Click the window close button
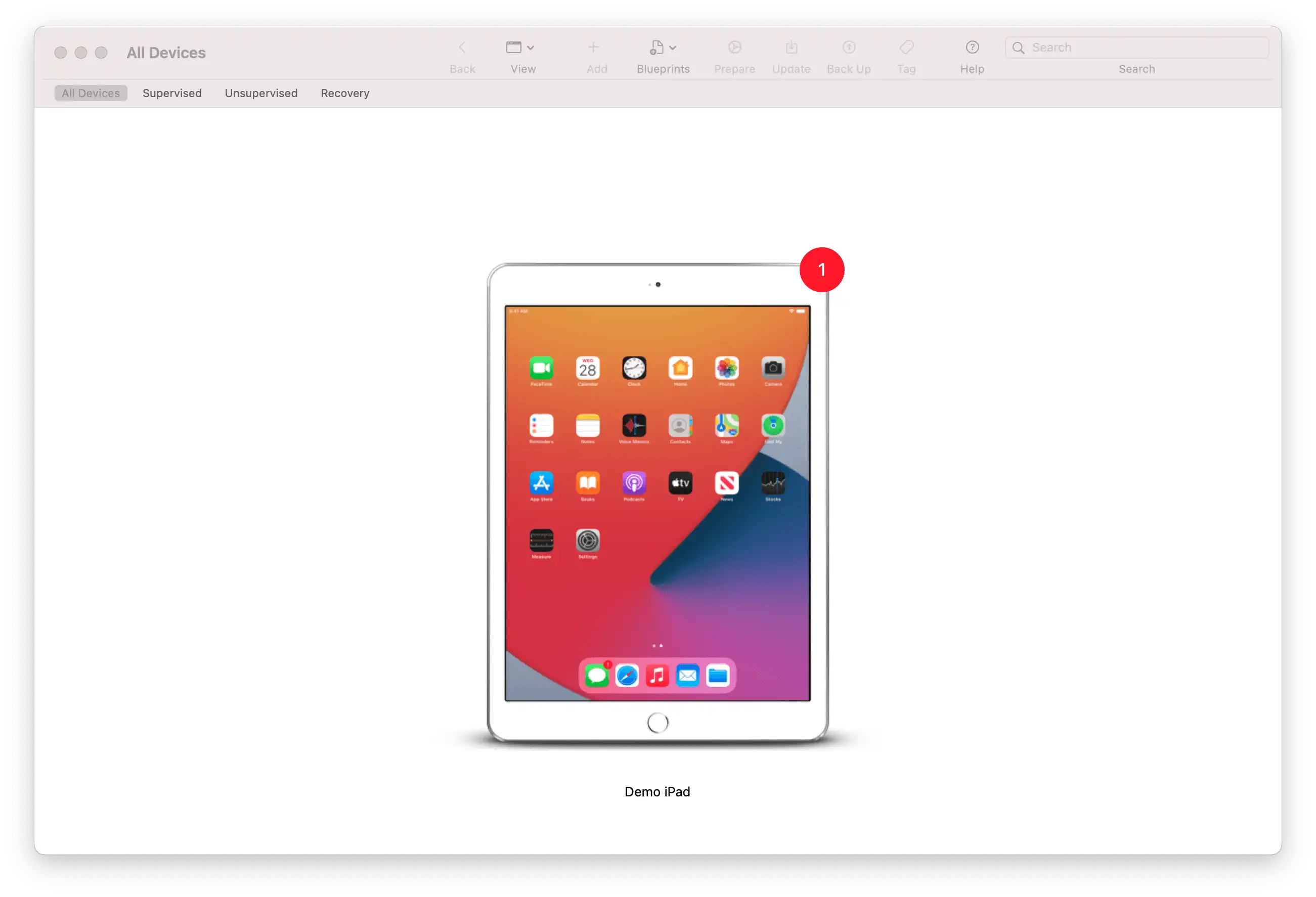 pyautogui.click(x=61, y=53)
